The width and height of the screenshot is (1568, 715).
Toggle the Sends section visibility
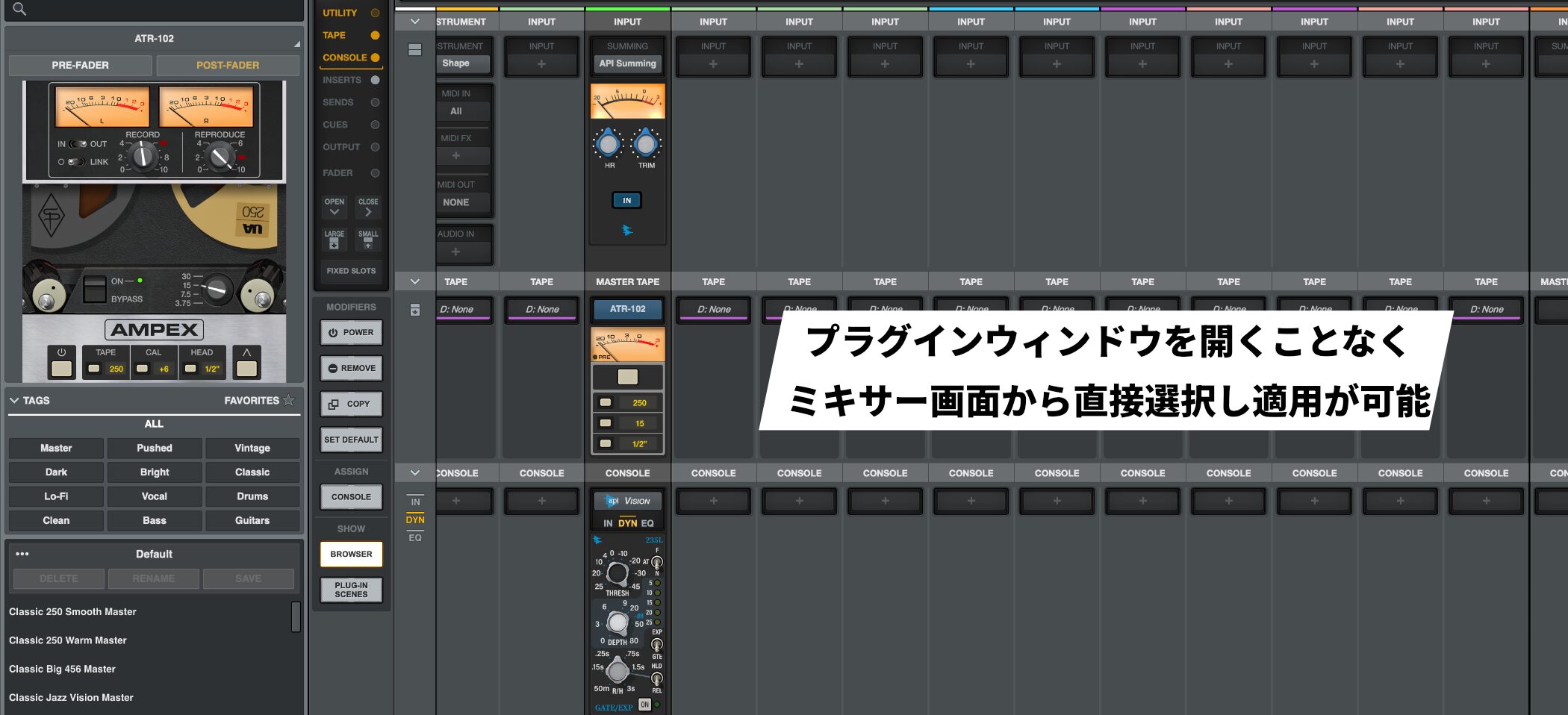tap(375, 102)
